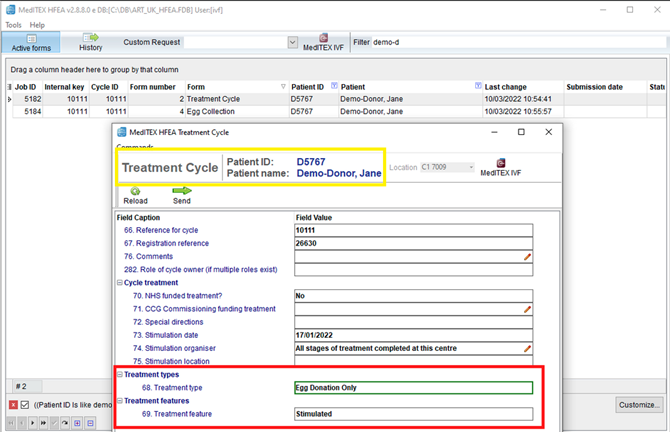This screenshot has width=670, height=432.
Task: Go to previous record navigator button
Action: point(22,423)
